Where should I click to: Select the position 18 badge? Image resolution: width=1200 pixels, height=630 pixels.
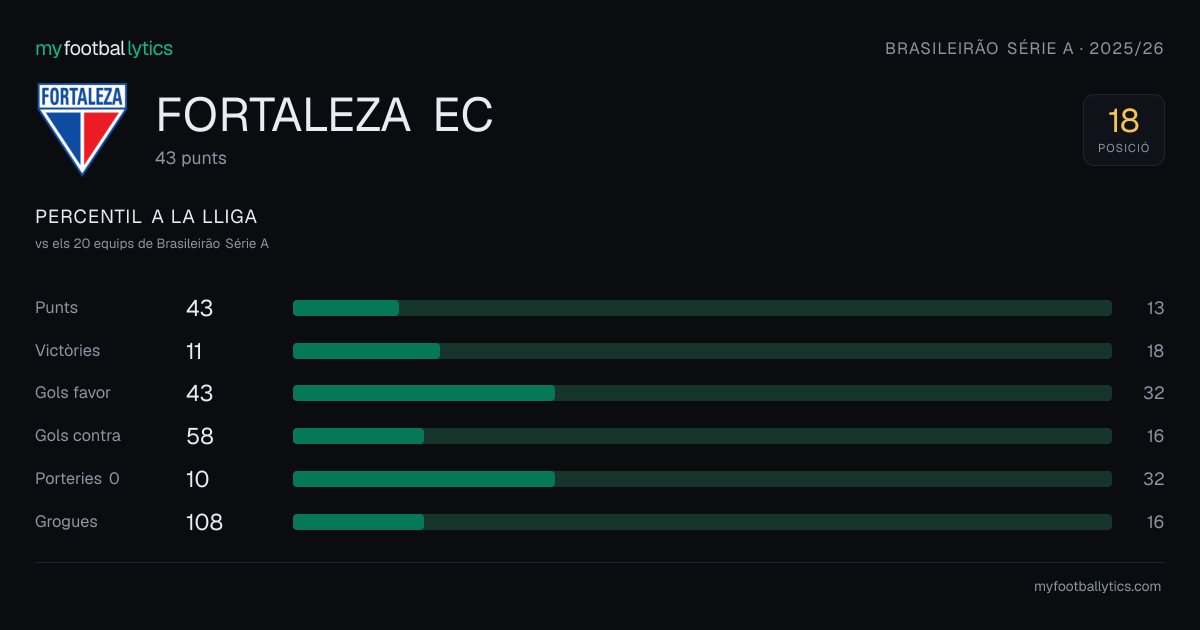1123,130
